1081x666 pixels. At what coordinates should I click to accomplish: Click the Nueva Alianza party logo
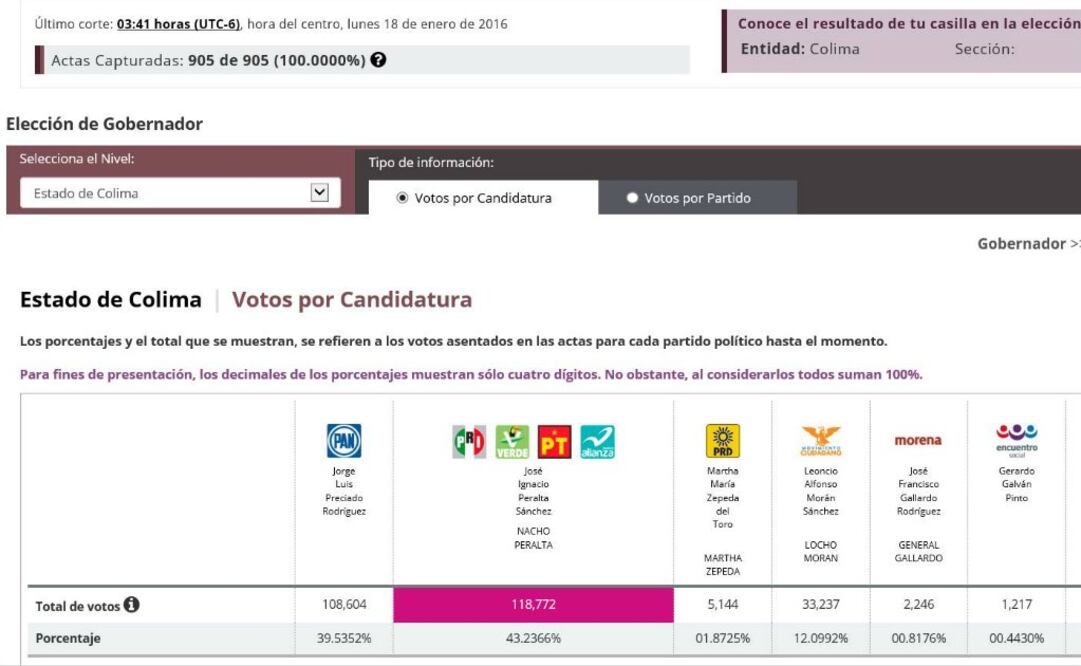598,440
